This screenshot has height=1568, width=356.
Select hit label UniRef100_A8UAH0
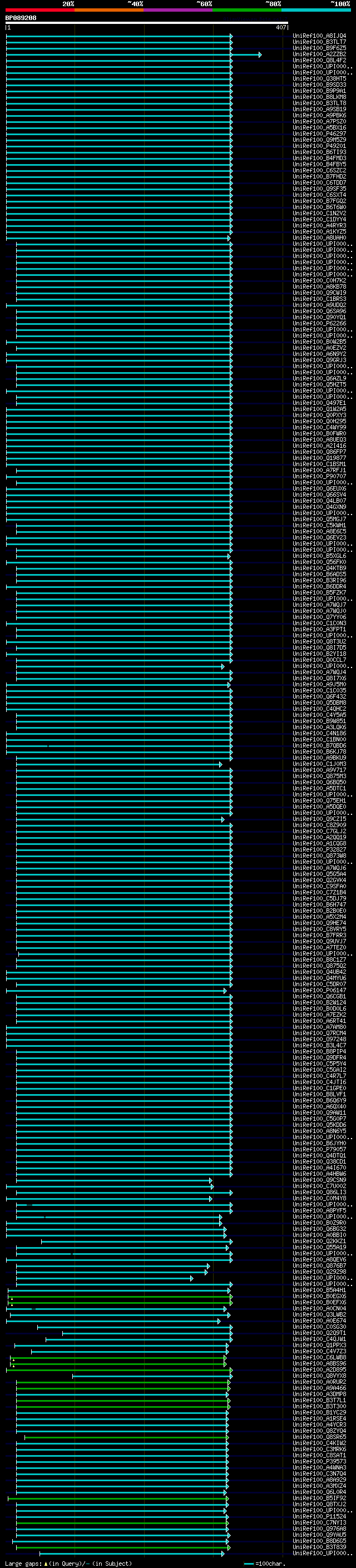pyautogui.click(x=319, y=238)
